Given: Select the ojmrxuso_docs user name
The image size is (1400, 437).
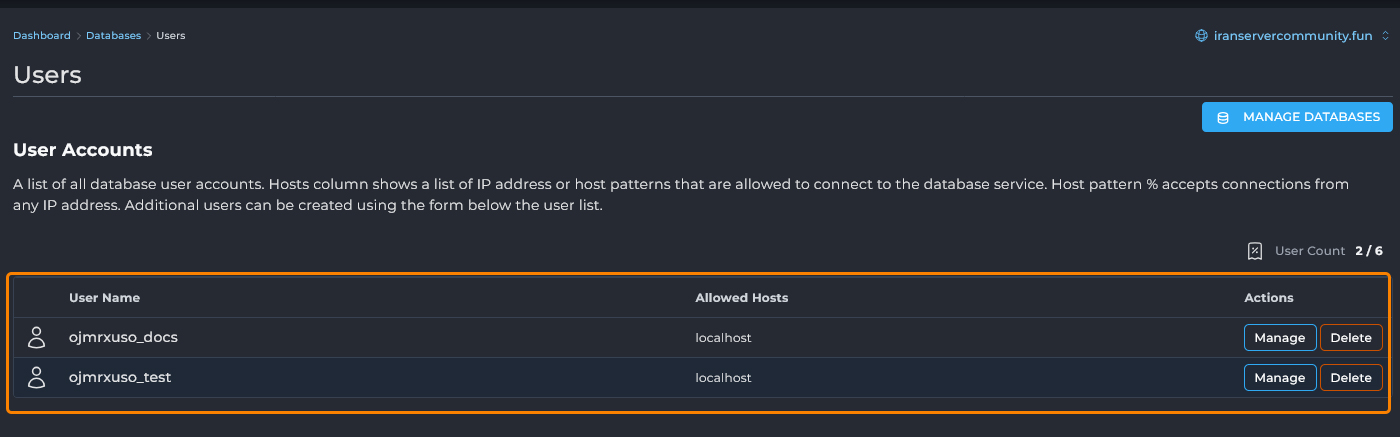Looking at the screenshot, I should [x=123, y=338].
